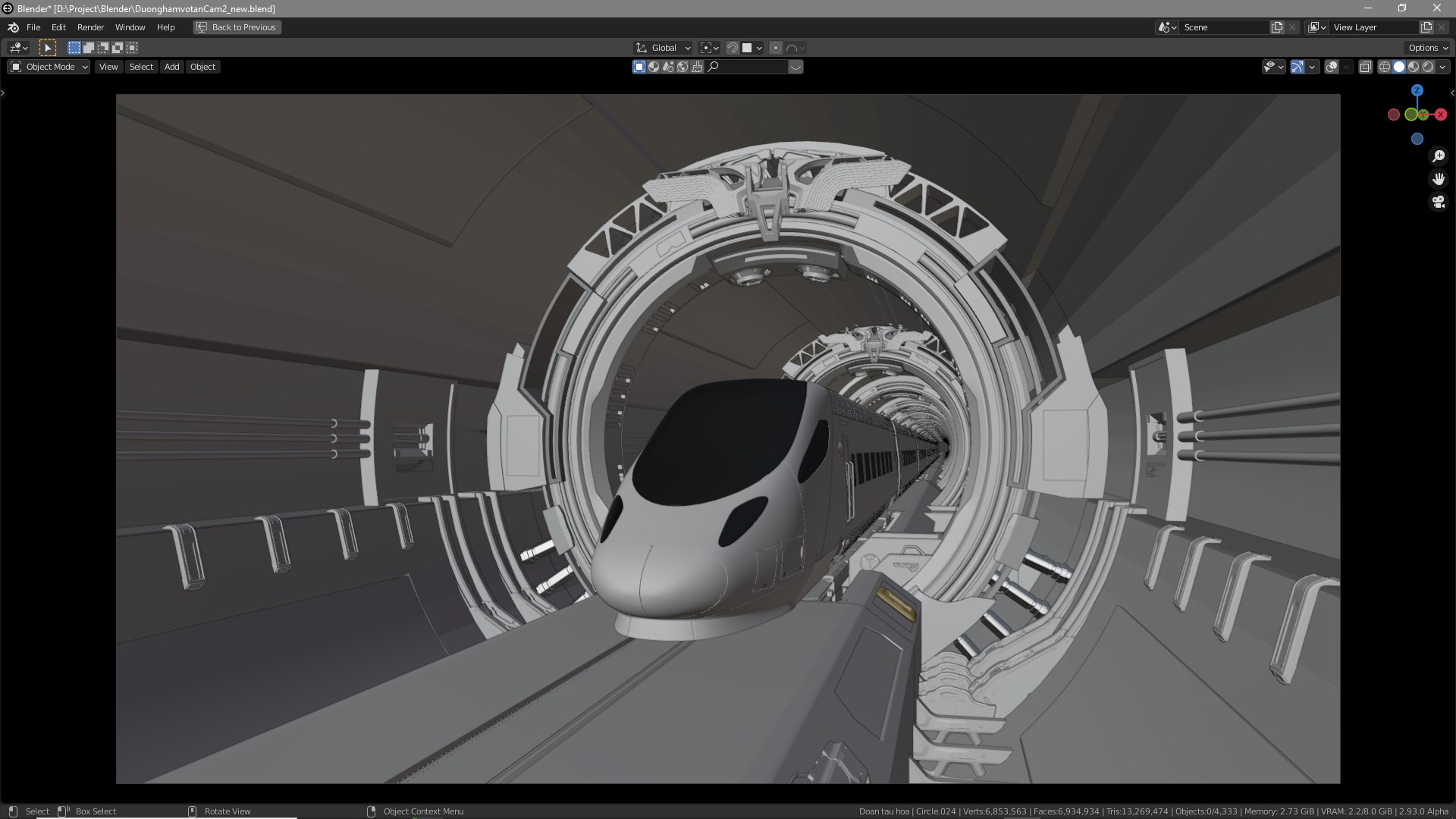
Task: Toggle proportional editing
Action: (775, 48)
